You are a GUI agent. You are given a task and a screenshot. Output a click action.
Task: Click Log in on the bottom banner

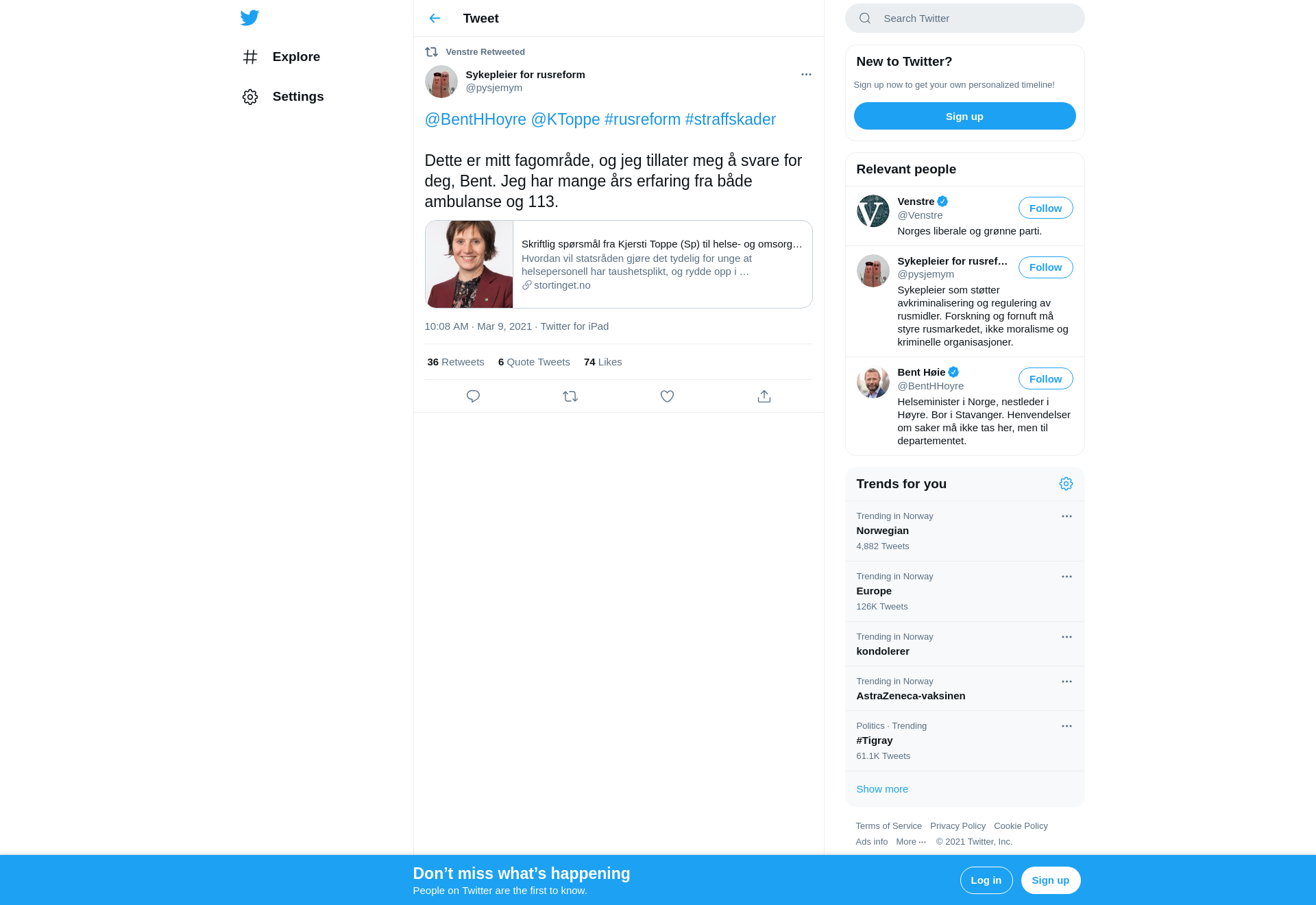click(986, 880)
